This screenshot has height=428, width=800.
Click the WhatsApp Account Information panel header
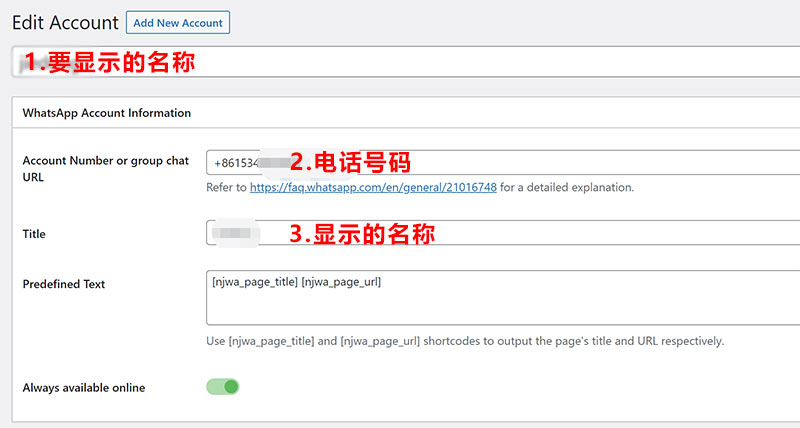(107, 113)
